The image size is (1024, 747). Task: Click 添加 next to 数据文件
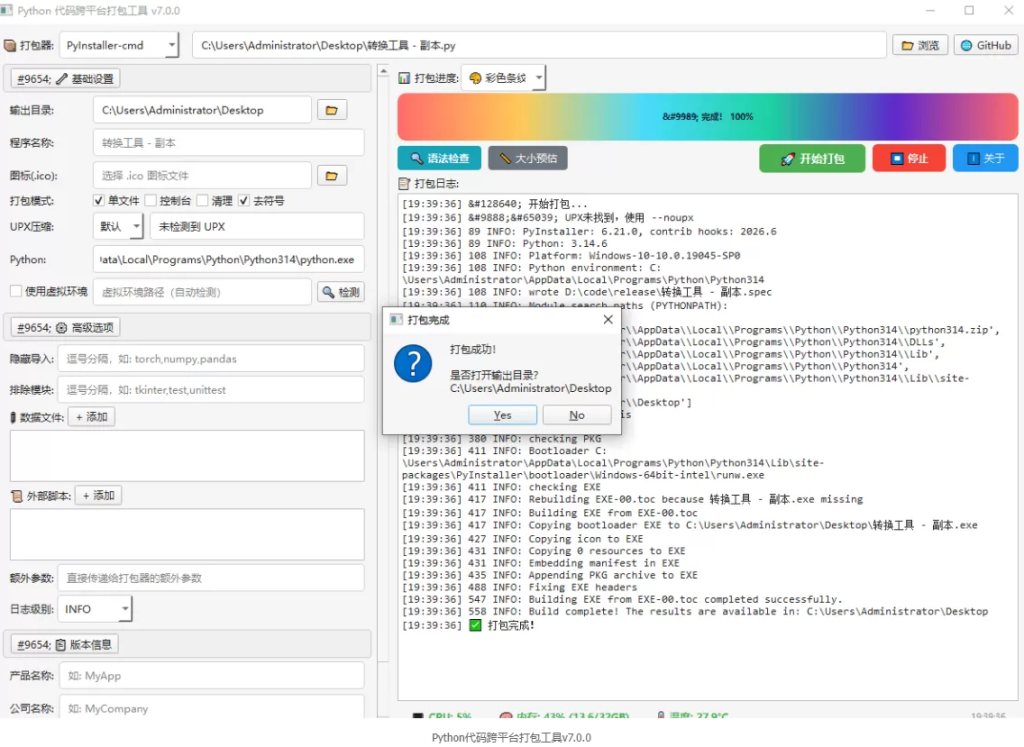coord(91,417)
